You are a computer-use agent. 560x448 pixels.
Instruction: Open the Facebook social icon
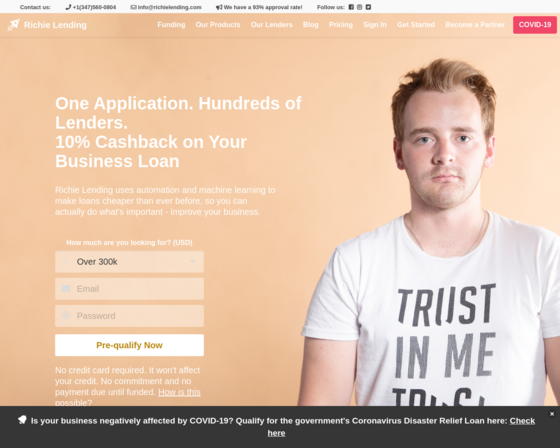(351, 7)
